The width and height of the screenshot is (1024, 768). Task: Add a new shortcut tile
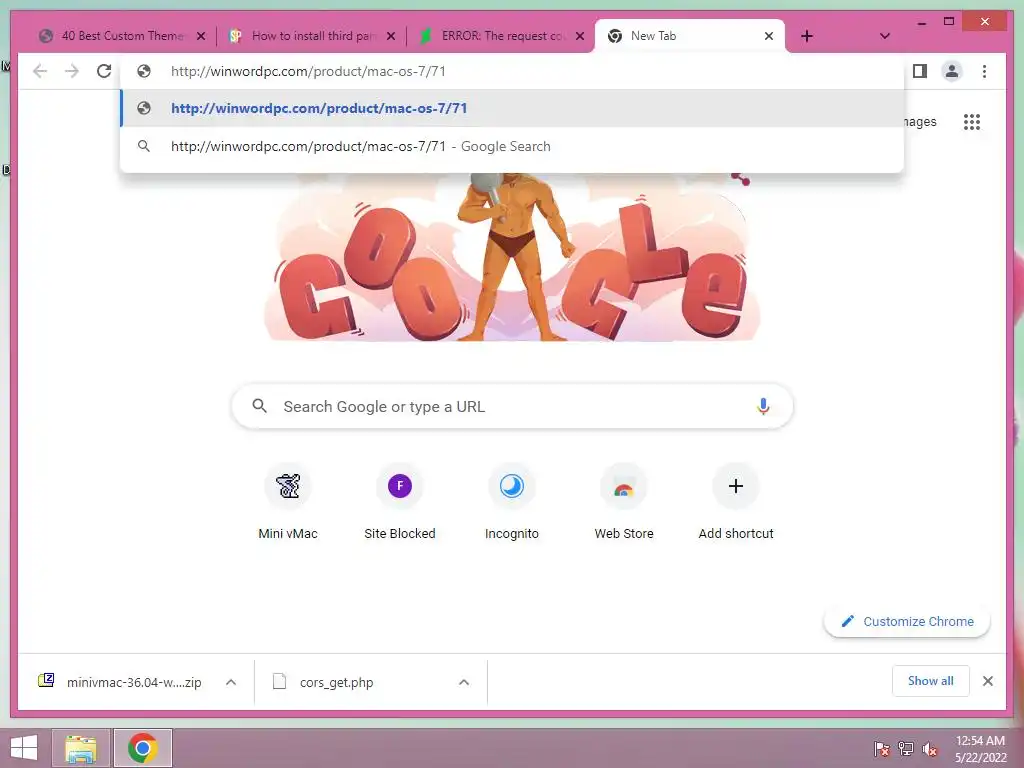[735, 502]
